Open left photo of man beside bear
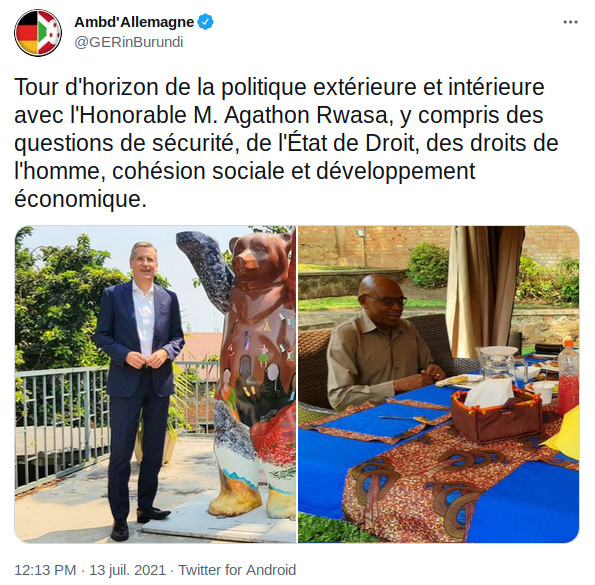This screenshot has height=585, width=595. [x=155, y=384]
